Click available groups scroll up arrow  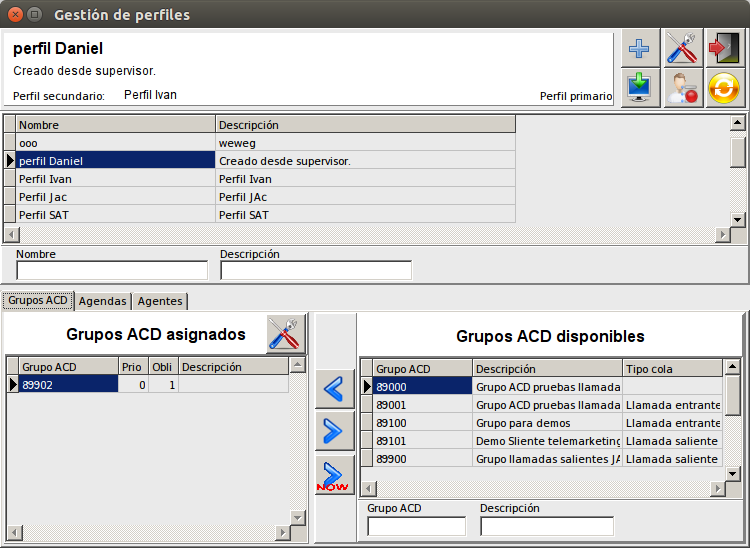[733, 367]
